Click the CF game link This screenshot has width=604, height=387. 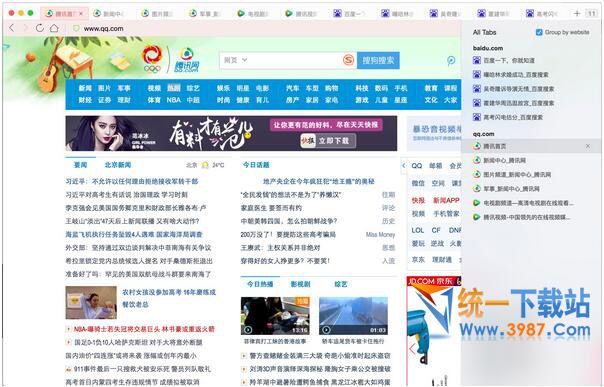point(436,230)
